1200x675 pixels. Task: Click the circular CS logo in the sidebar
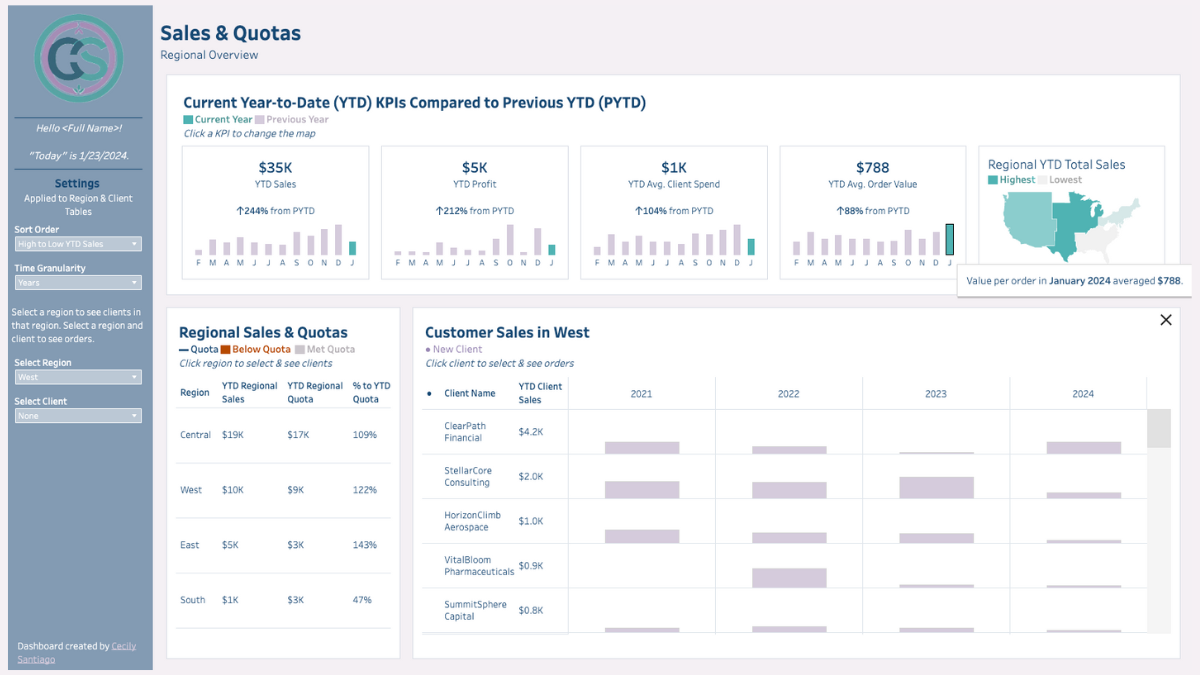[79, 59]
